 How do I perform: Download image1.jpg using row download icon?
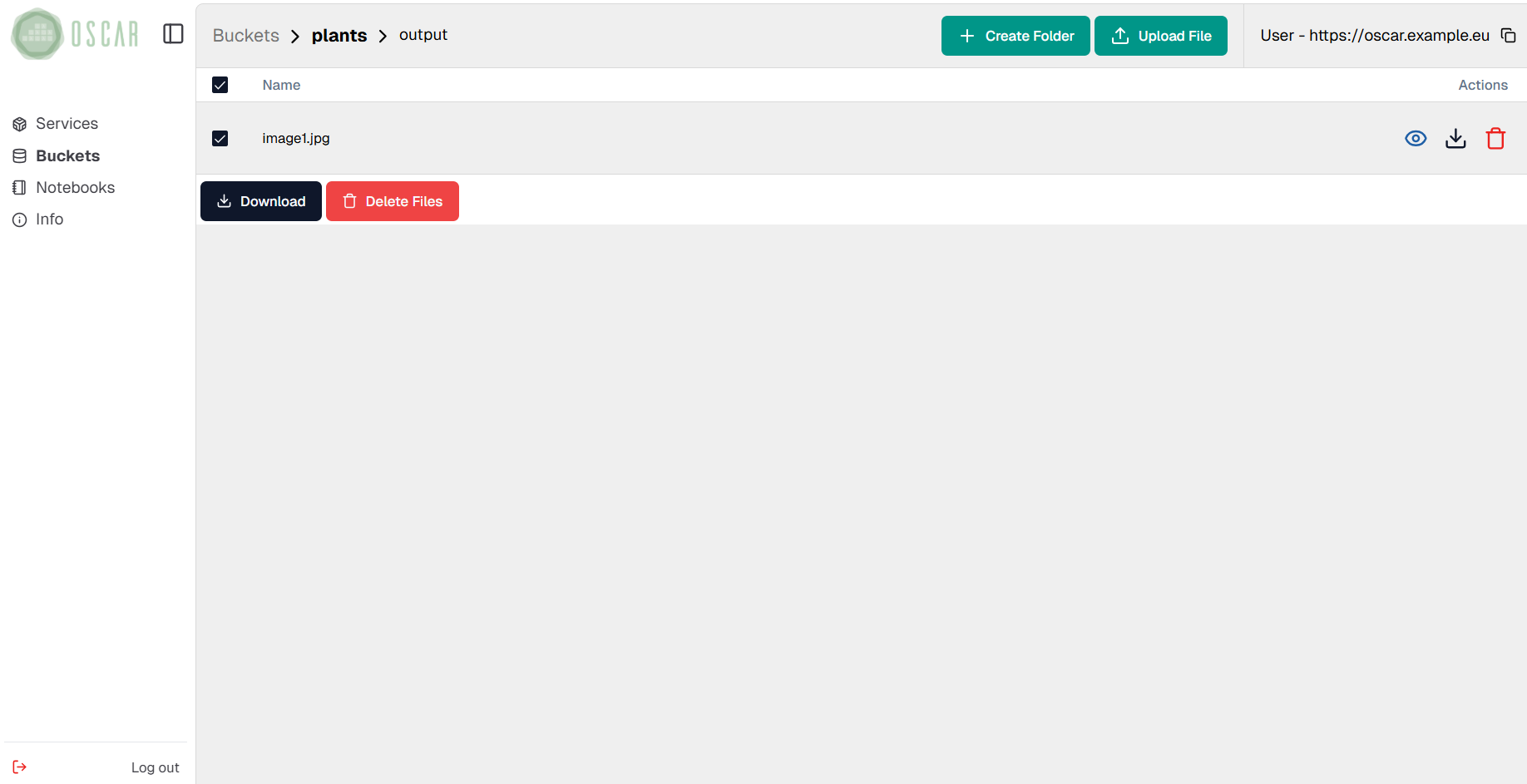point(1455,139)
